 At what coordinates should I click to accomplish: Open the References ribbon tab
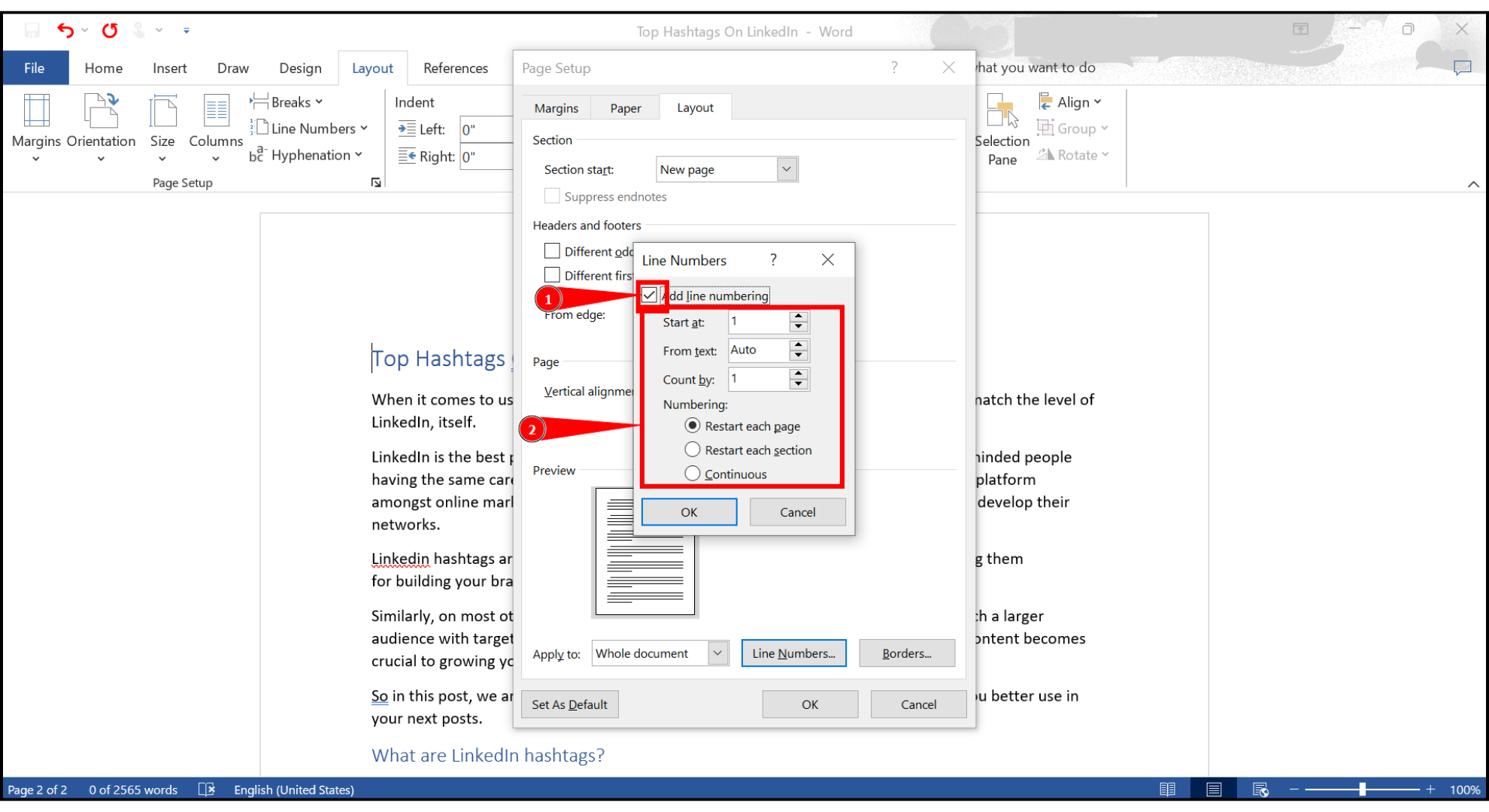tap(455, 68)
